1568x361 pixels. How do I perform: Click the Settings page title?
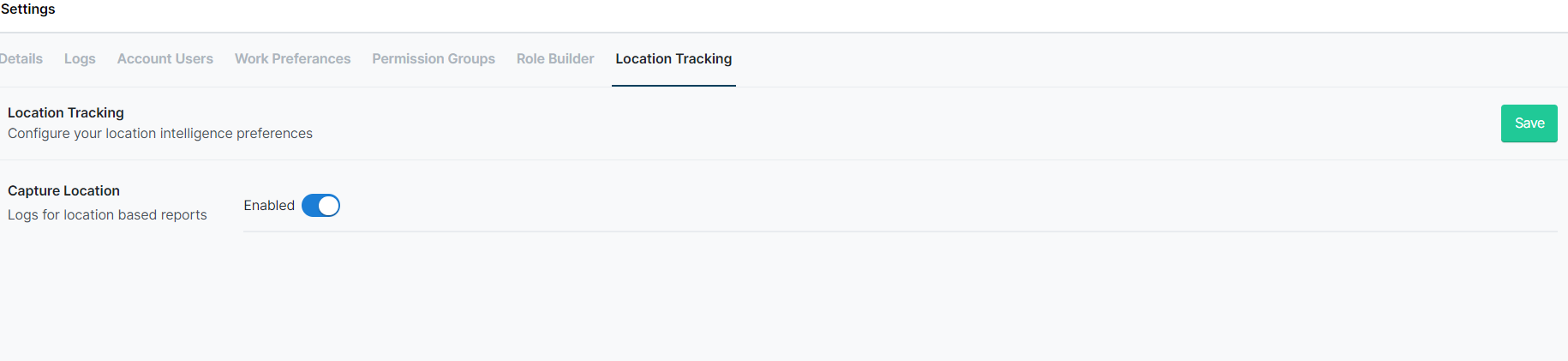click(x=28, y=9)
